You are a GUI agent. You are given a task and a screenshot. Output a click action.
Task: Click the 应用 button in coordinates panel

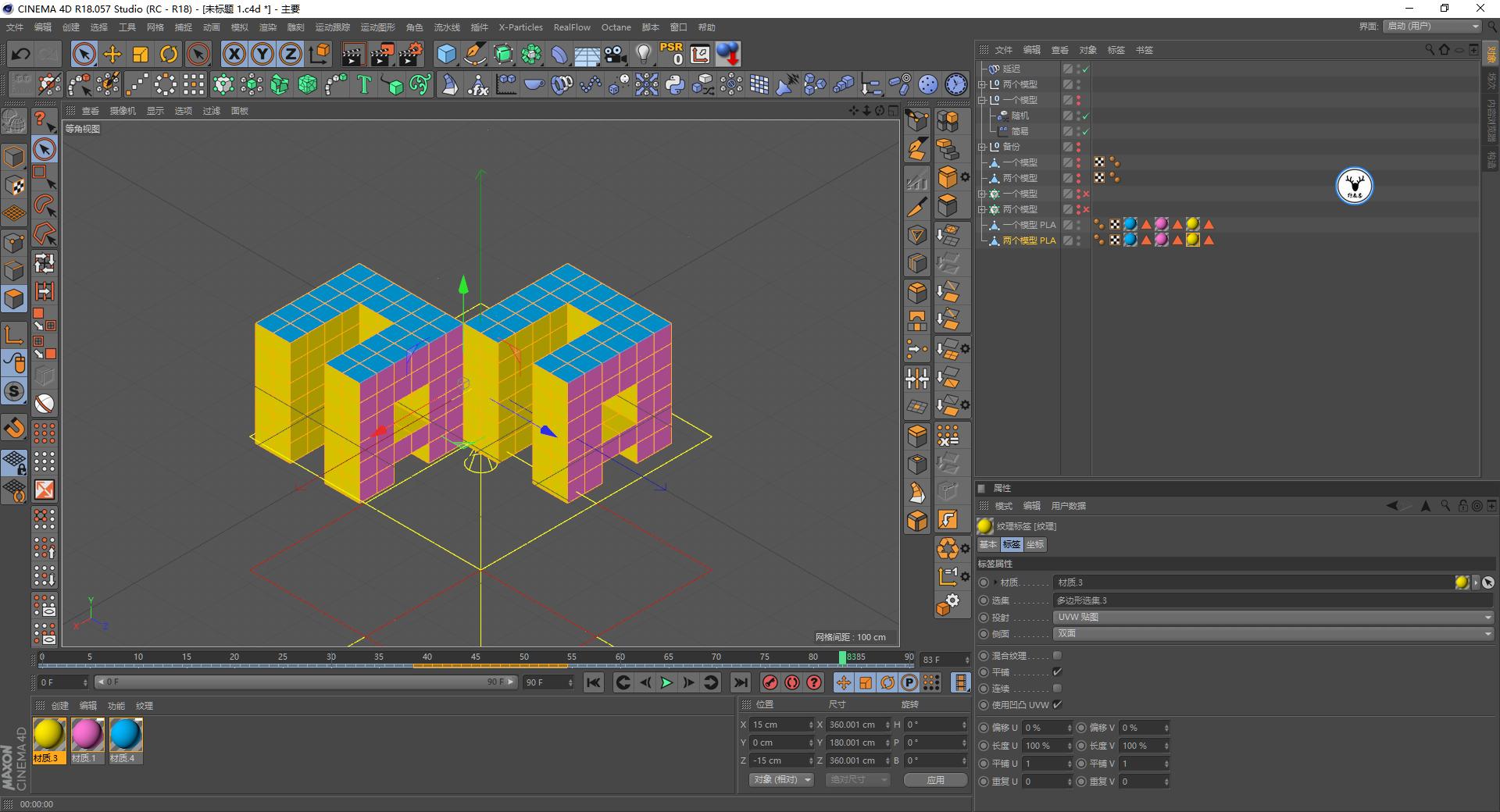[x=935, y=780]
